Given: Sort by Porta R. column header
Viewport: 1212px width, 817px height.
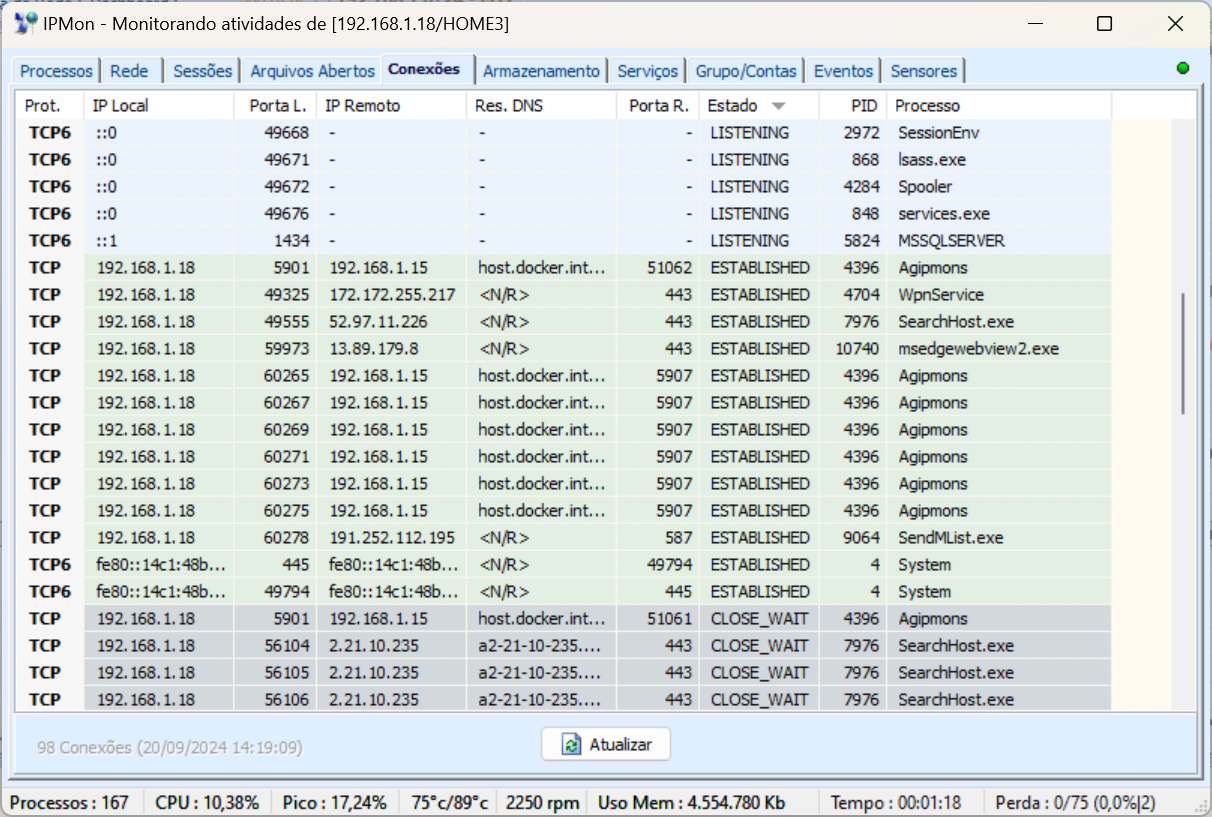Looking at the screenshot, I should click(x=658, y=105).
